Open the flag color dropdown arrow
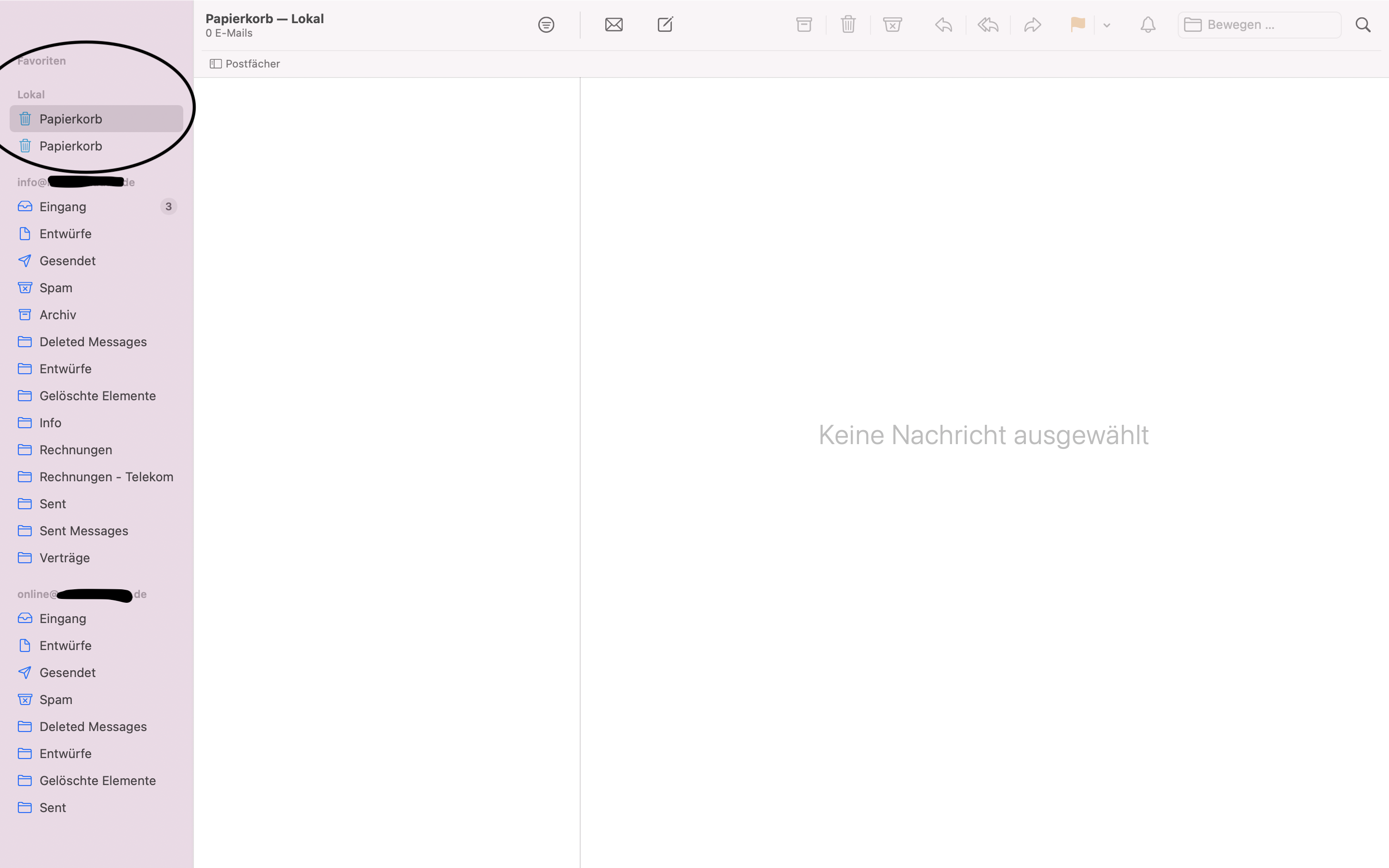Viewport: 1389px width, 868px height. tap(1106, 25)
